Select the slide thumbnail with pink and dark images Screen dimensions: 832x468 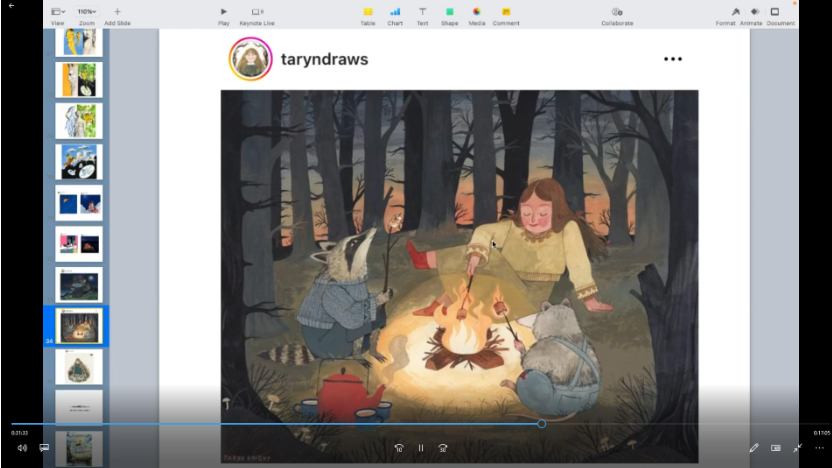[x=79, y=244]
